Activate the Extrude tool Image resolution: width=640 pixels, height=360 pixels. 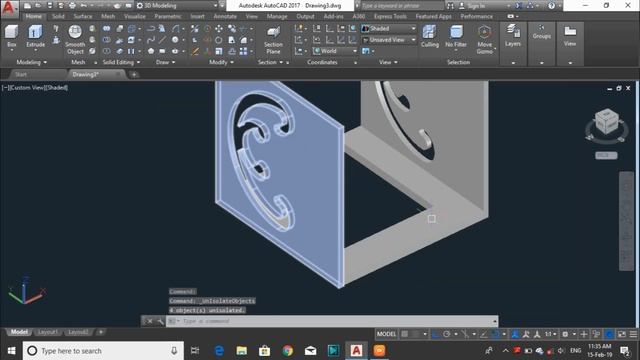click(x=36, y=36)
